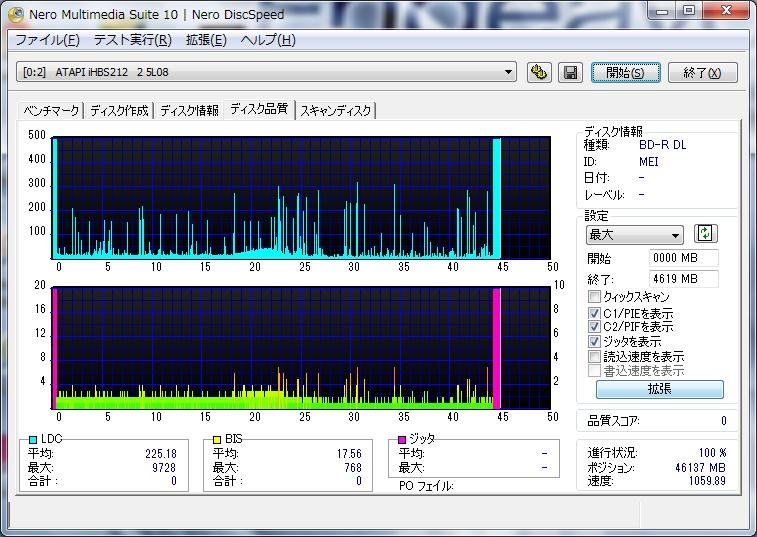This screenshot has width=757, height=537.
Task: Click the magenta ジッタ legend swatch
Action: [x=402, y=439]
